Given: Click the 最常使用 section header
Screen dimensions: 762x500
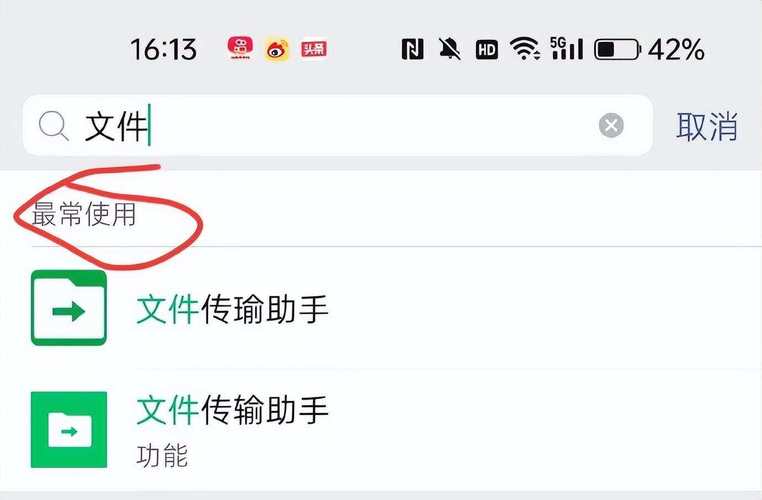Looking at the screenshot, I should (x=84, y=214).
